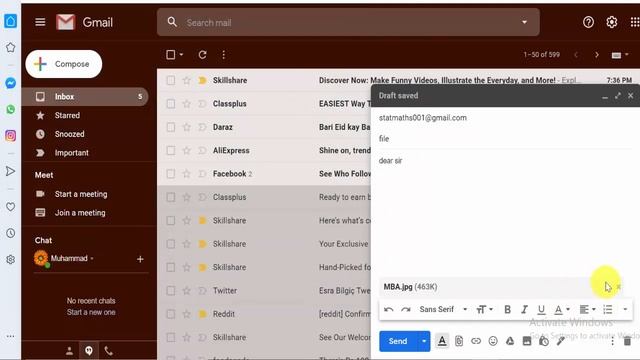Open the browser sidebar history clock
The image size is (640, 360).
11,233
